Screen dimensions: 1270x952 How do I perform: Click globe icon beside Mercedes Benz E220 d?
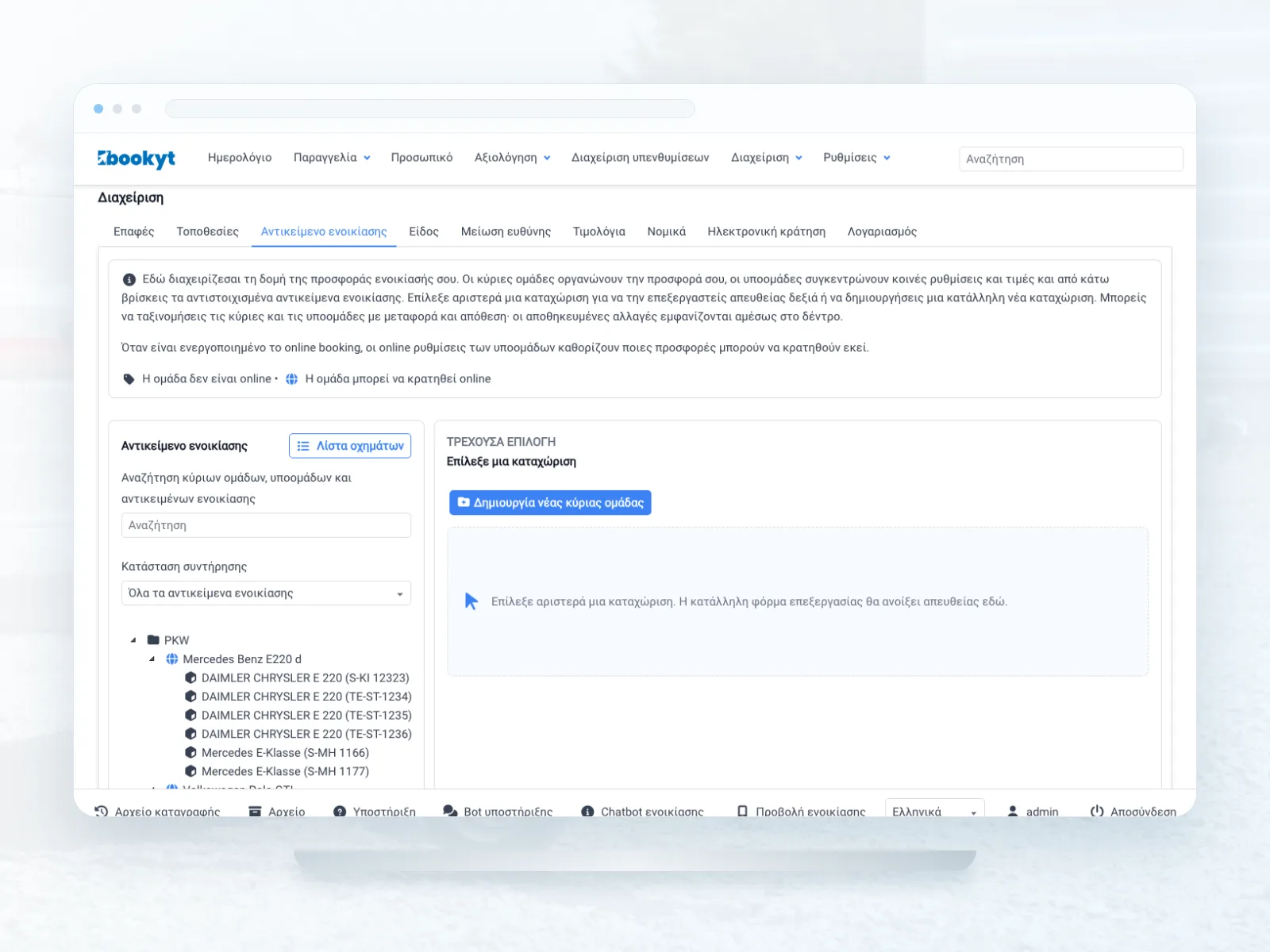[x=171, y=659]
